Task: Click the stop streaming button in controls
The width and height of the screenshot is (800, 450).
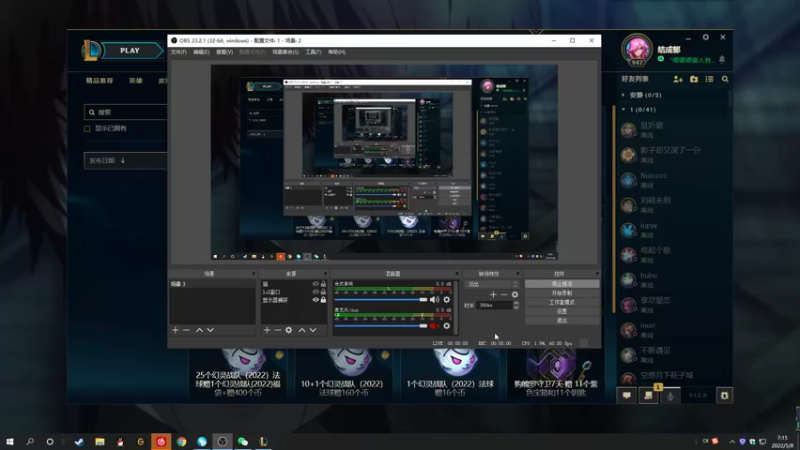Action: pyautogui.click(x=562, y=284)
